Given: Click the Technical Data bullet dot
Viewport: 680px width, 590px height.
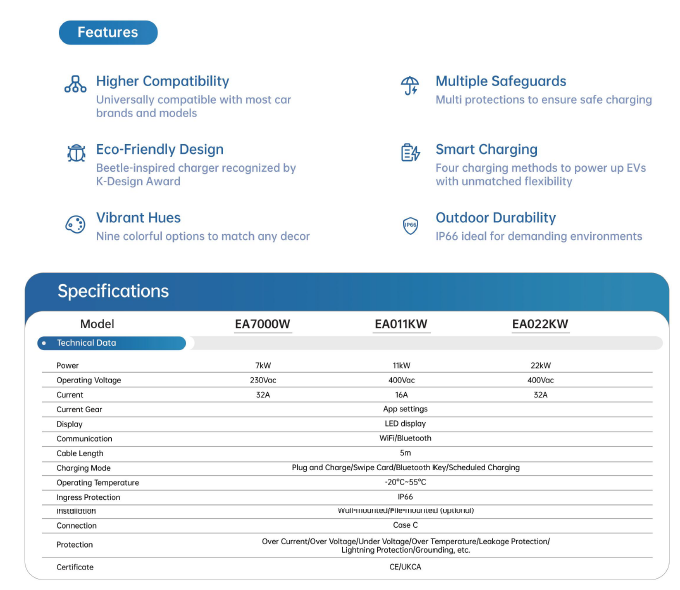Looking at the screenshot, I should point(45,343).
